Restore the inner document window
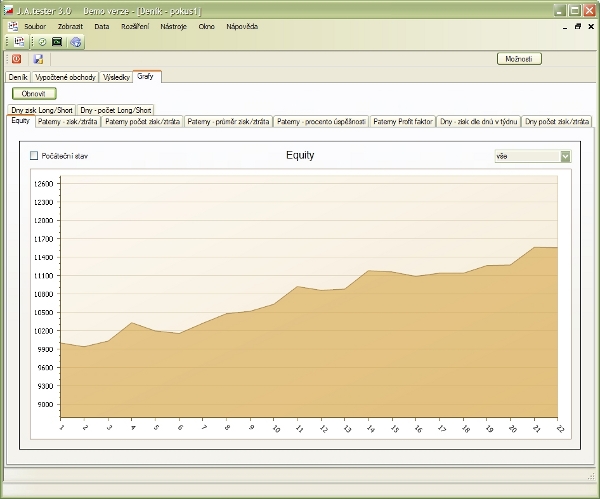The height and width of the screenshot is (499, 600). point(577,26)
